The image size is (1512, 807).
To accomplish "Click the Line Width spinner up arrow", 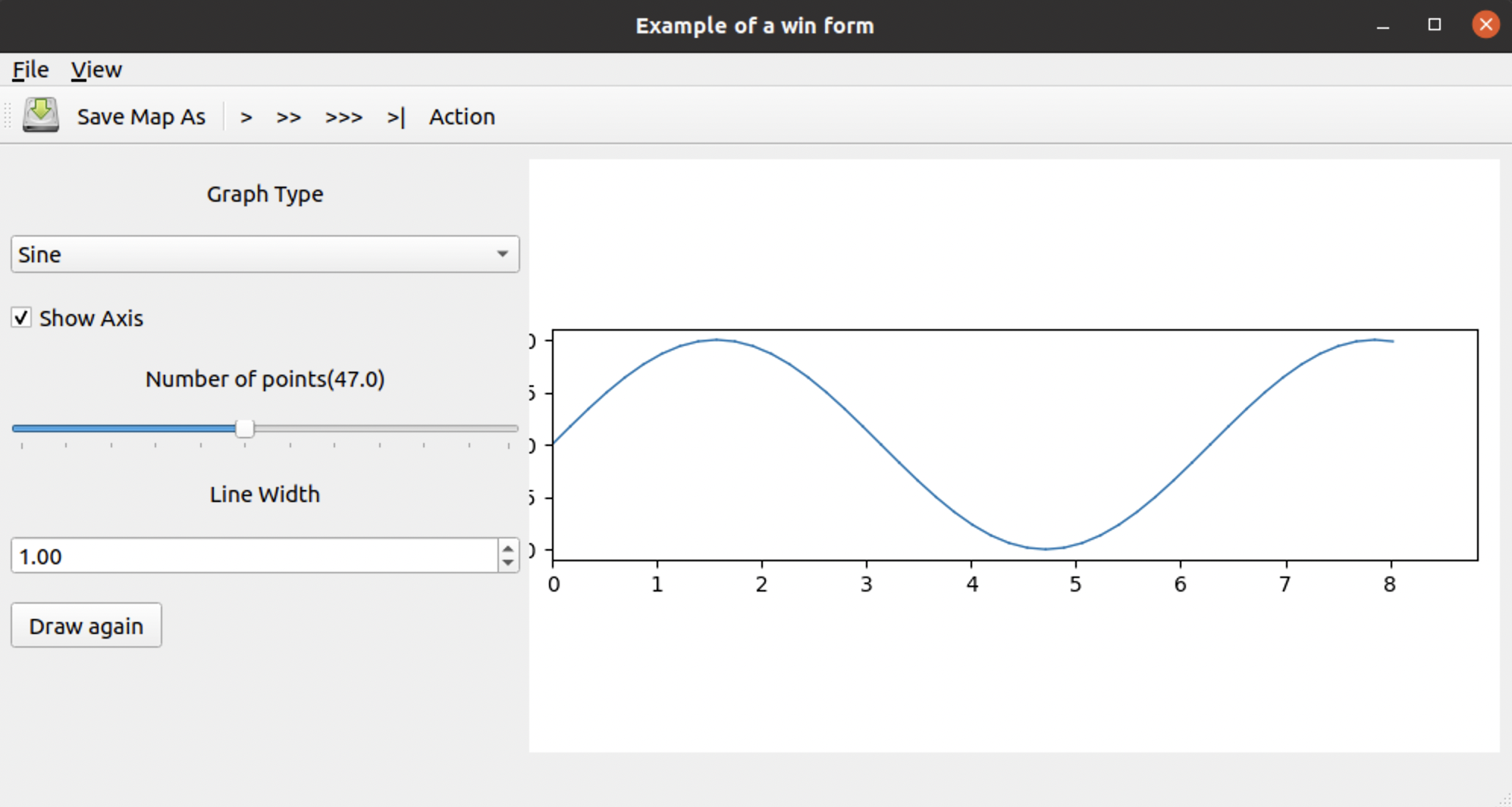I will click(507, 548).
